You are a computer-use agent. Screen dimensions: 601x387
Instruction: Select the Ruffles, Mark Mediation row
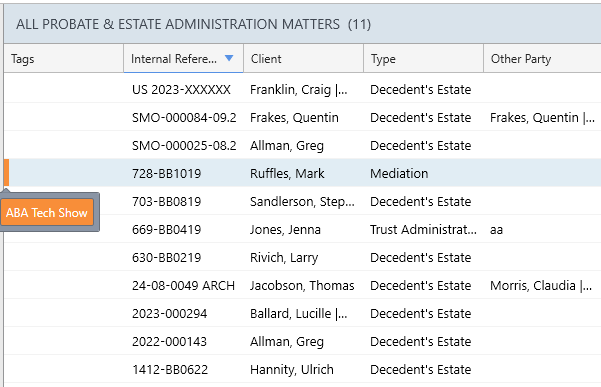click(x=302, y=173)
